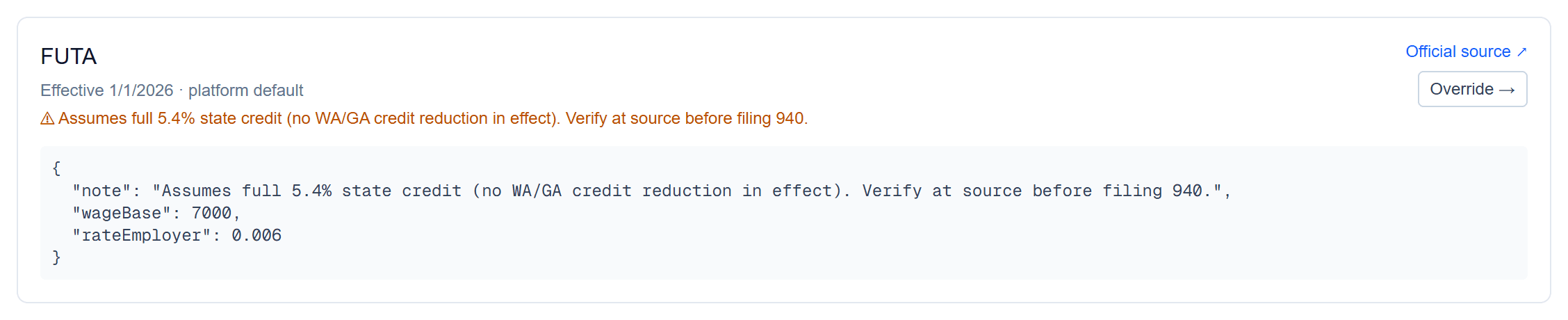The height and width of the screenshot is (320, 1568).
Task: Click the Override button
Action: 1472,89
